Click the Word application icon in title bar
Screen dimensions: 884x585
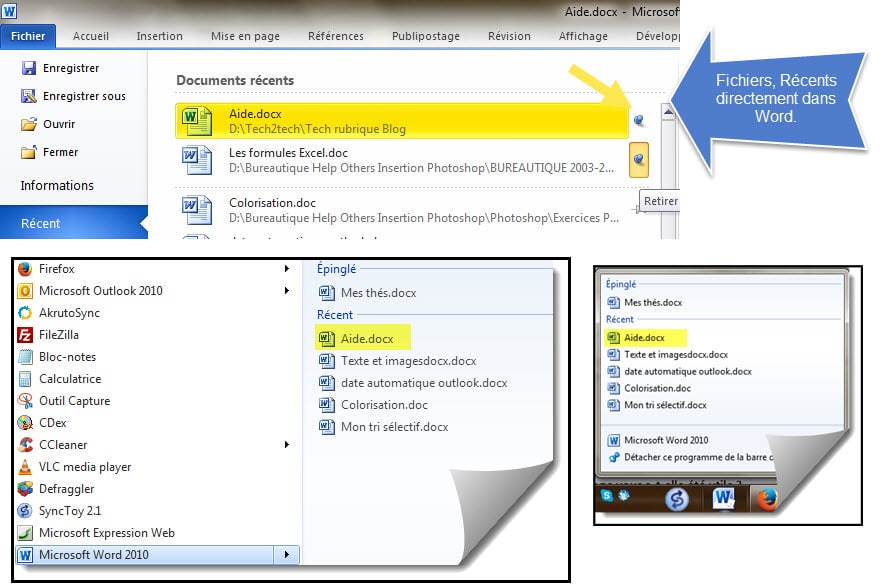(10, 11)
